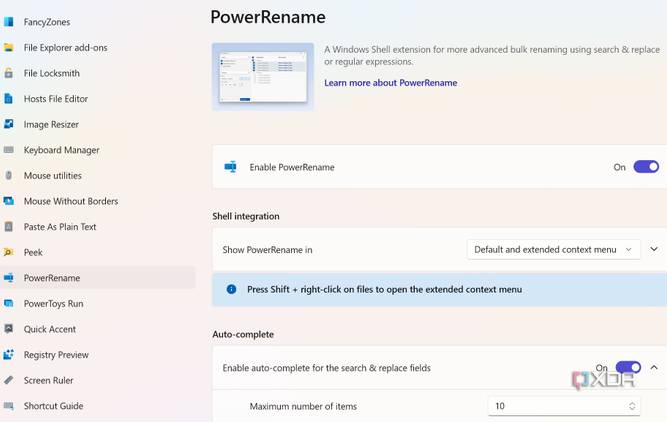667x422 pixels.
Task: Adjust the Maximum number of items stepper arrows
Action: coord(632,406)
